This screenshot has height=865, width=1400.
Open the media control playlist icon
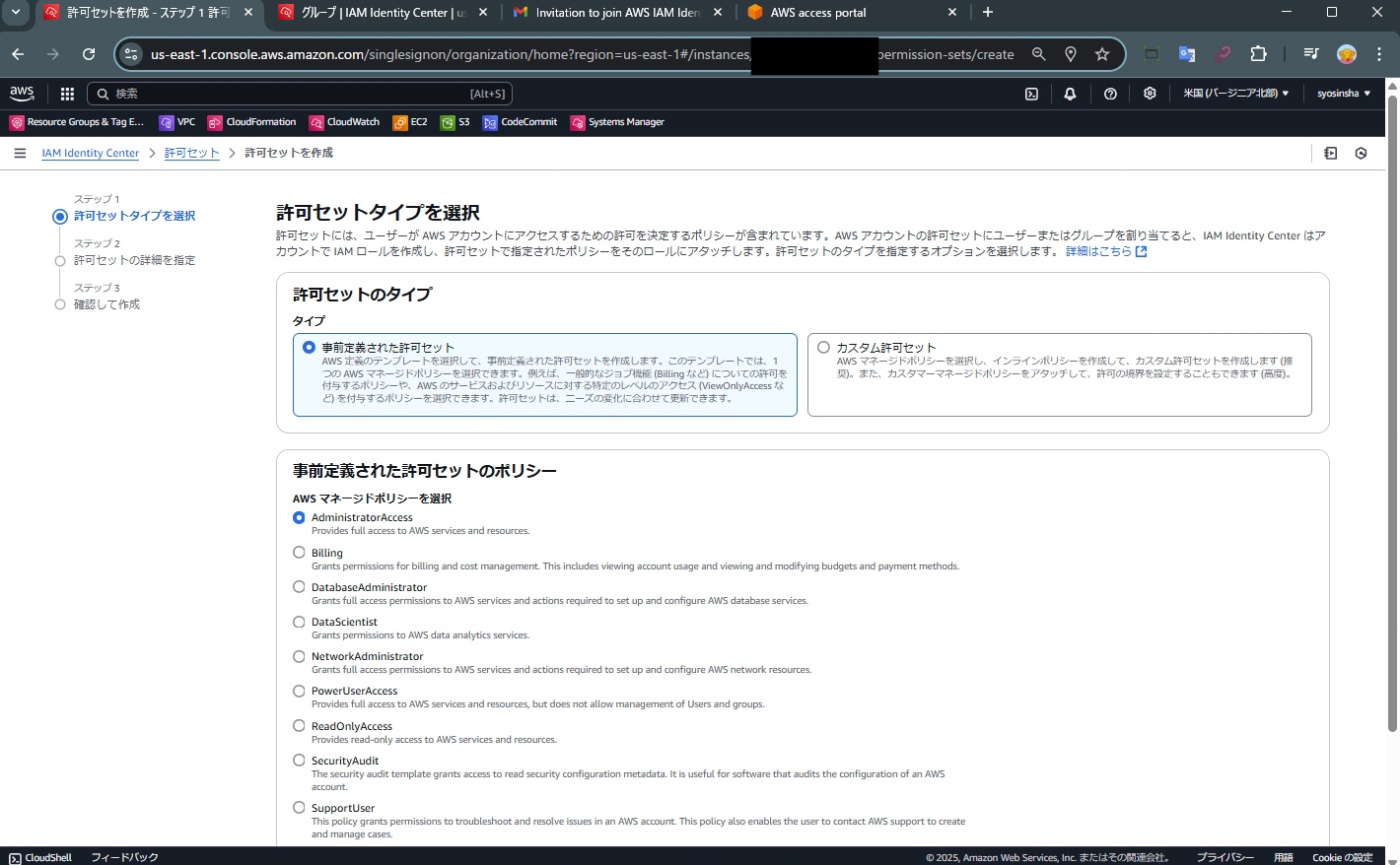[x=1311, y=54]
